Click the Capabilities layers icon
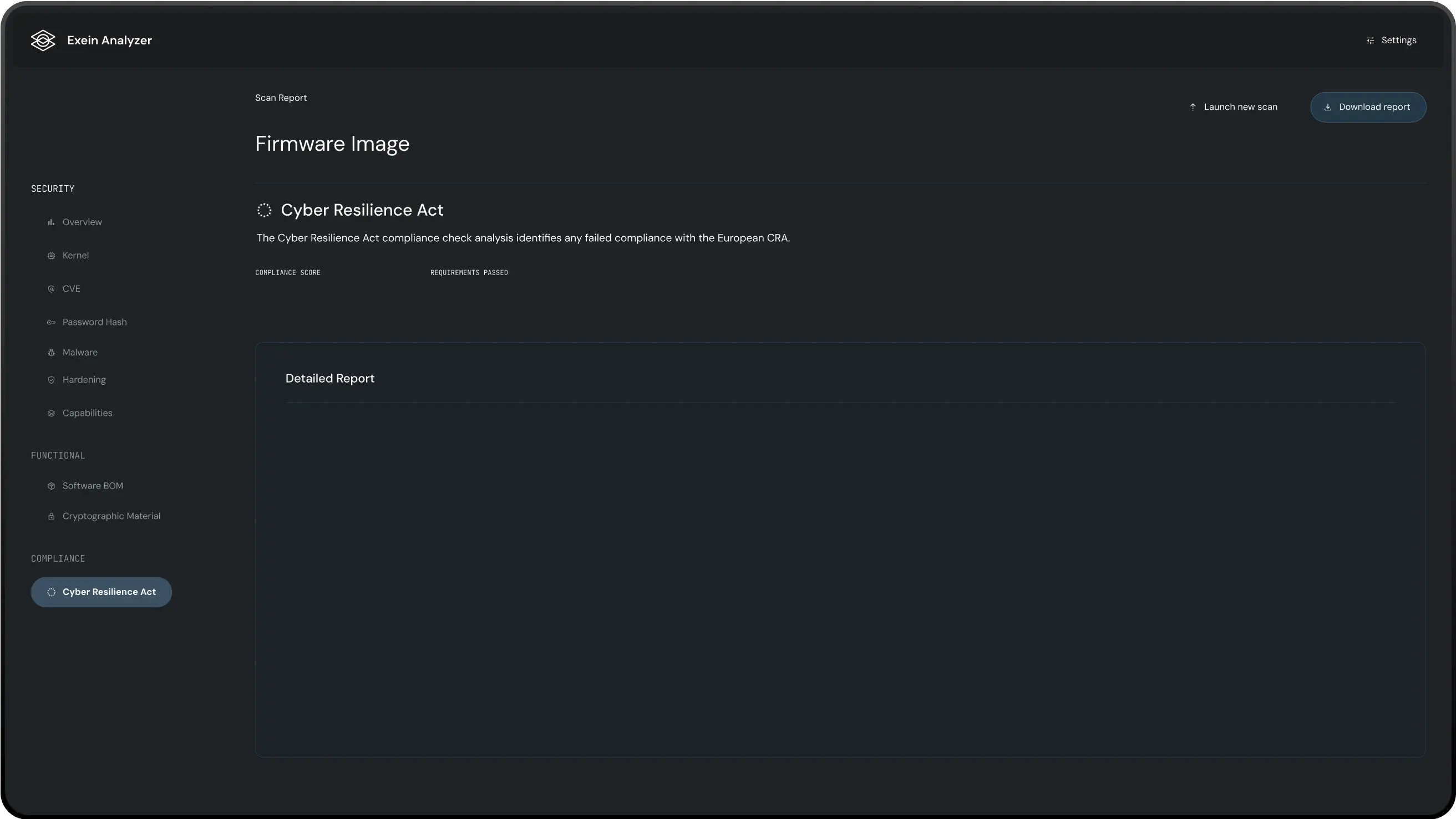Screen dimensions: 1456x819 click(x=52, y=413)
